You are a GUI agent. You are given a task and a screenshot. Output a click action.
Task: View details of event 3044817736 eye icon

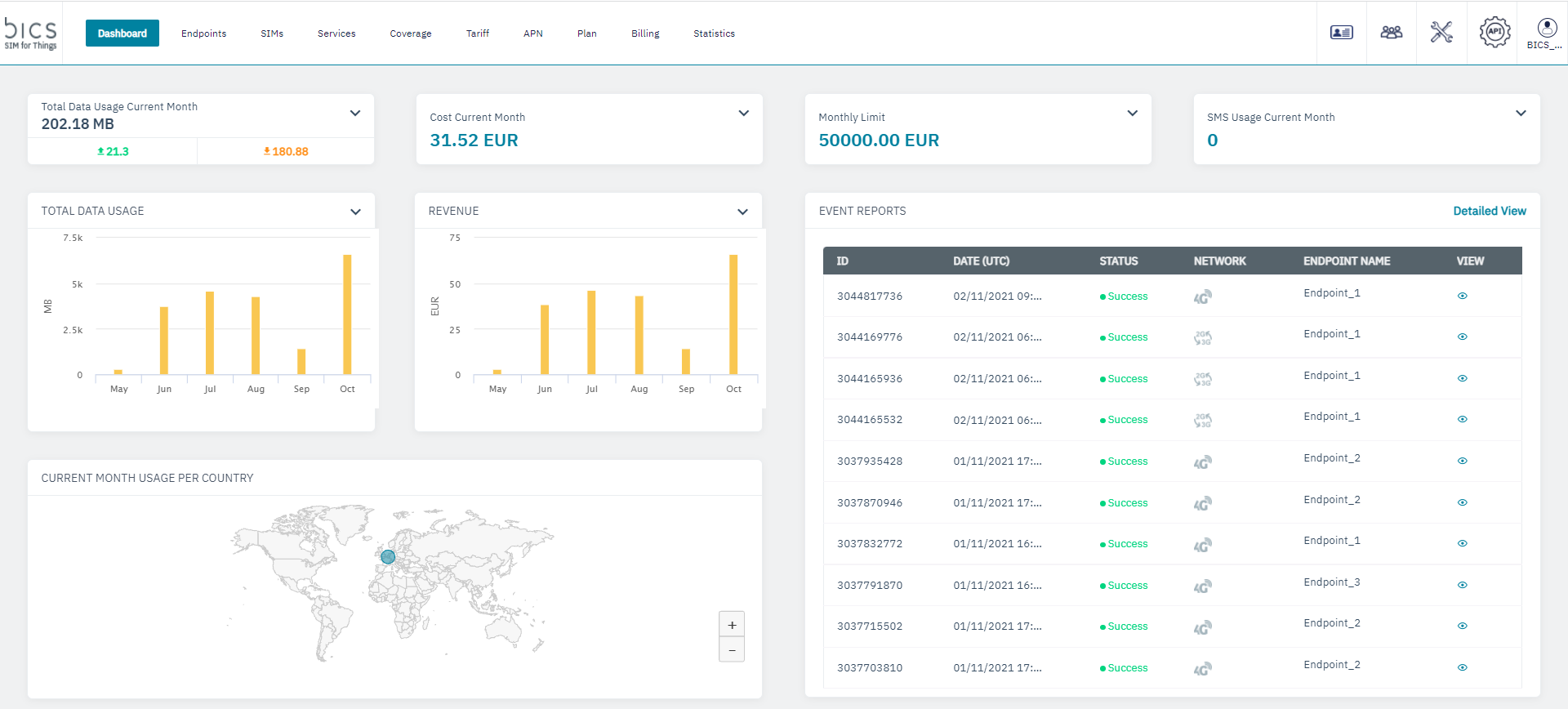[1462, 297]
